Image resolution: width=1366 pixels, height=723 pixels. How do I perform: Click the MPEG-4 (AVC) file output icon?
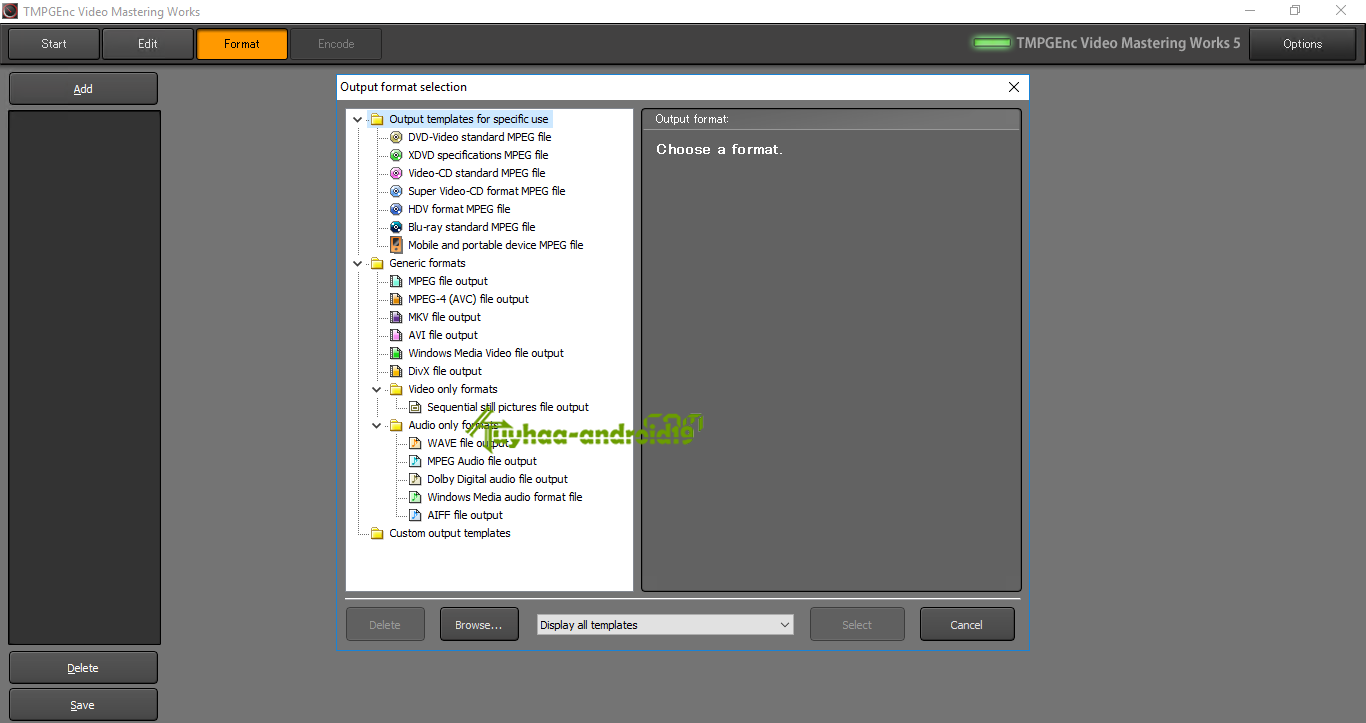[396, 299]
